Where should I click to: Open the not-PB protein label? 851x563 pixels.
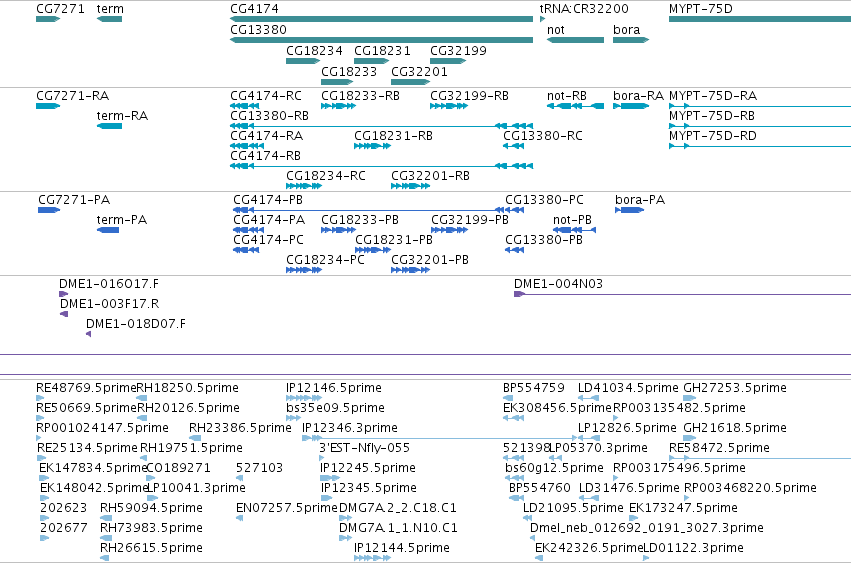pyautogui.click(x=573, y=220)
